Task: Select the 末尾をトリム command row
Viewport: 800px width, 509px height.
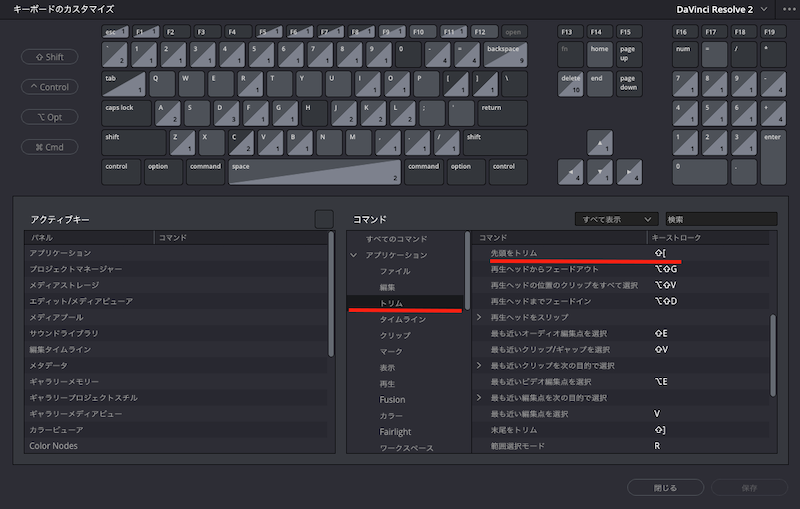Action: coord(620,430)
